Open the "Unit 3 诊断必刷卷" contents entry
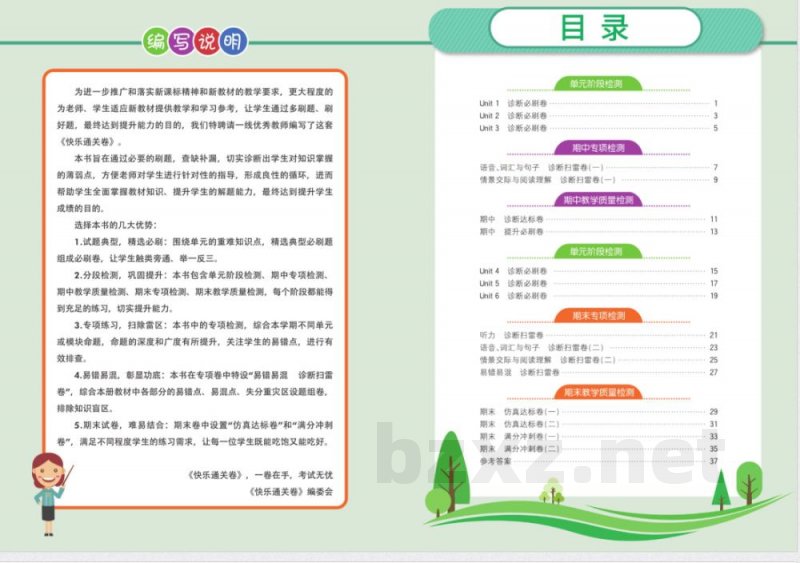800x563 pixels. click(598, 128)
